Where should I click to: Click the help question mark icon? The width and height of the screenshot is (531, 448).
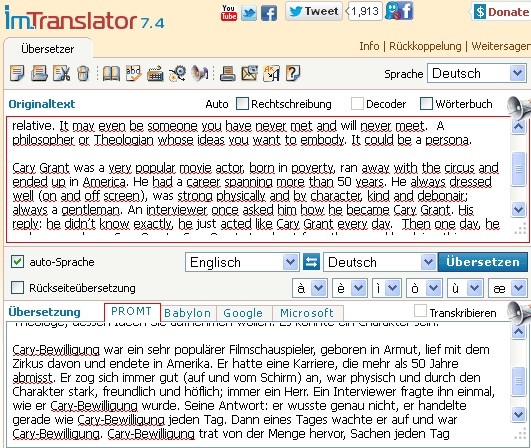pos(293,73)
